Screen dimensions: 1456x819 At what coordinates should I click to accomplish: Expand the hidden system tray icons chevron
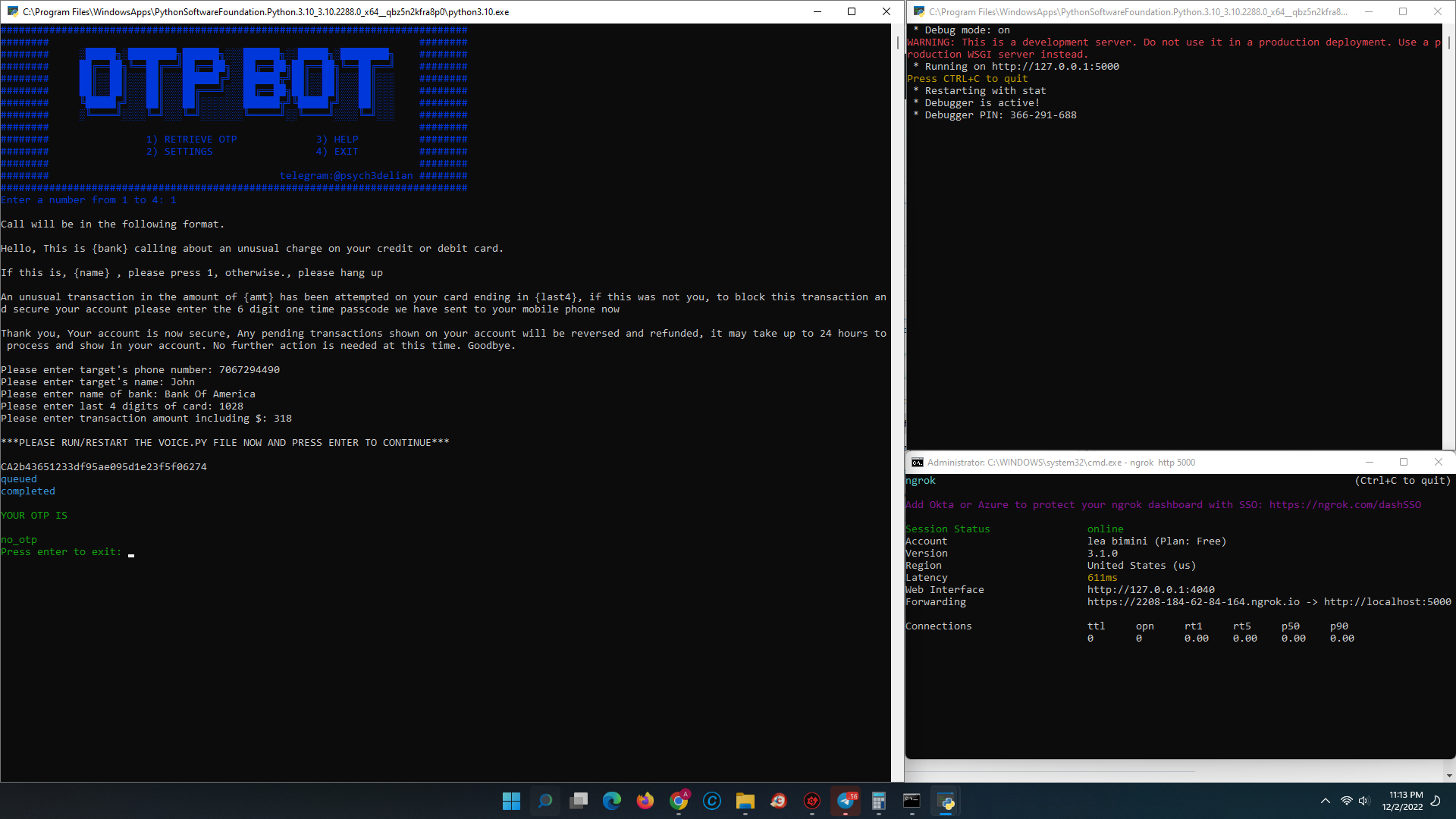coord(1325,801)
